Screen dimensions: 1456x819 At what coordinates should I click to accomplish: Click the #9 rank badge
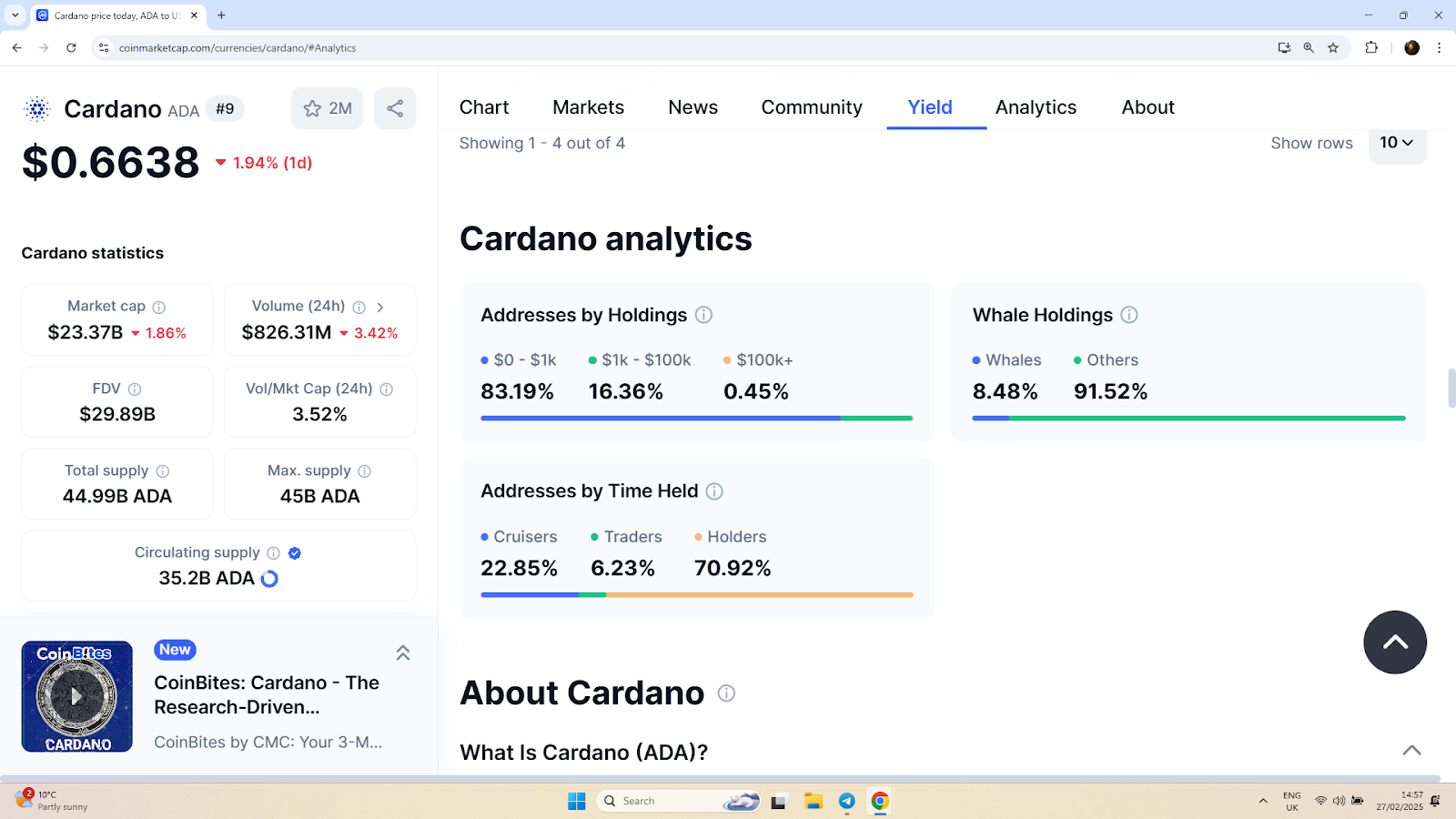coord(225,109)
